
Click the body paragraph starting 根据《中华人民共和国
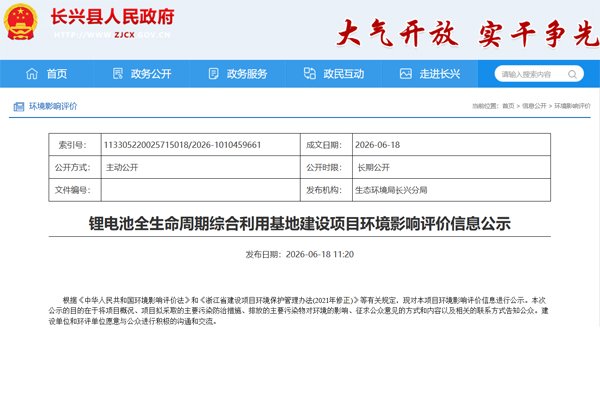(x=299, y=310)
